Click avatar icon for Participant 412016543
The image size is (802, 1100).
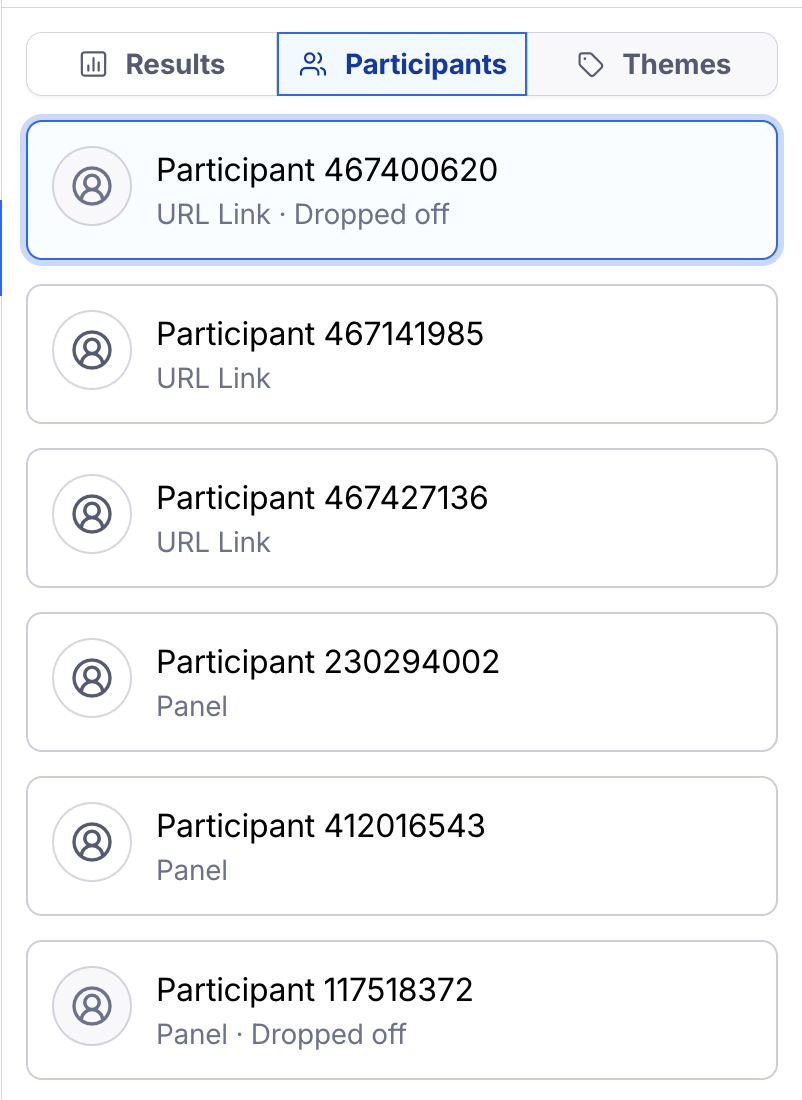pos(92,842)
